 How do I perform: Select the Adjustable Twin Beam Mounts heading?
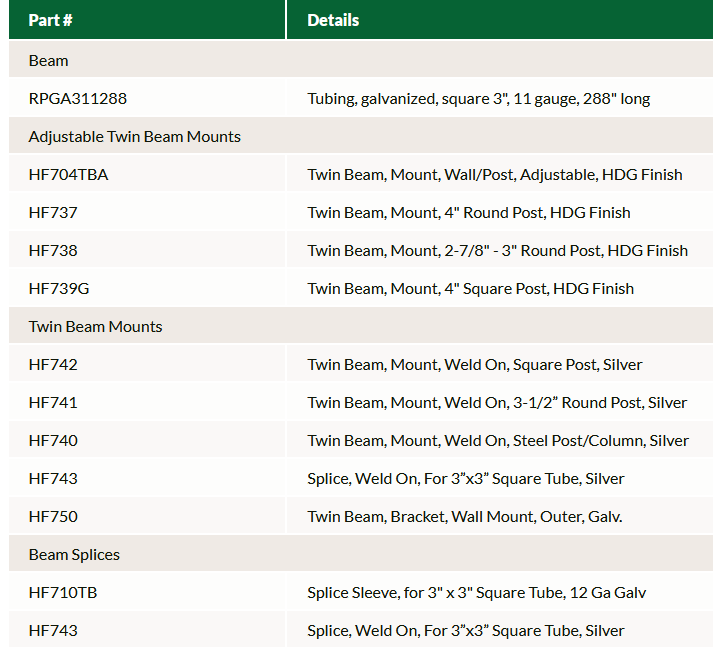134,136
